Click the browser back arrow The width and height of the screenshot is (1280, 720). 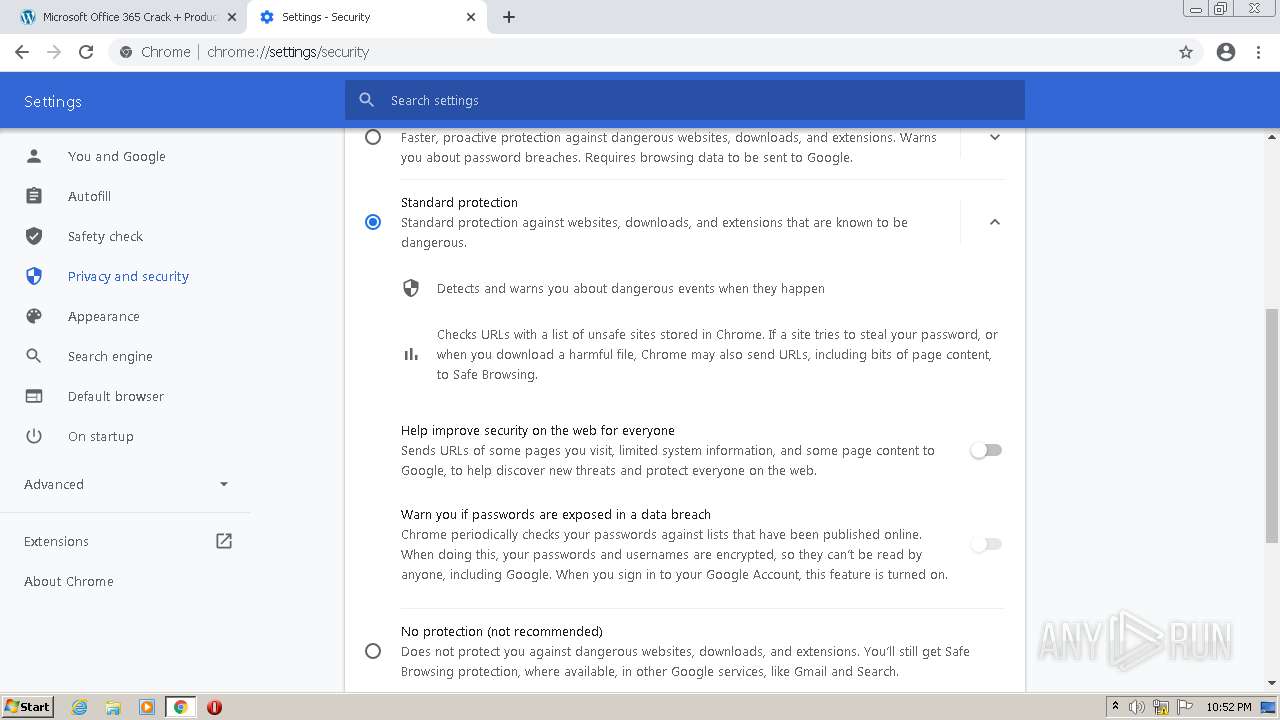[x=22, y=52]
